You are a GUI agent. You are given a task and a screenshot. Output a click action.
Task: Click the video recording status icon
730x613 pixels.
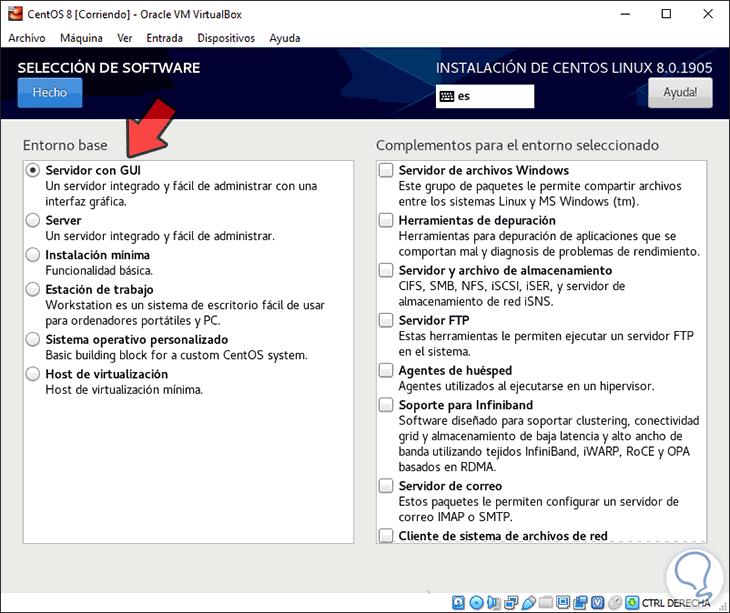(x=580, y=603)
